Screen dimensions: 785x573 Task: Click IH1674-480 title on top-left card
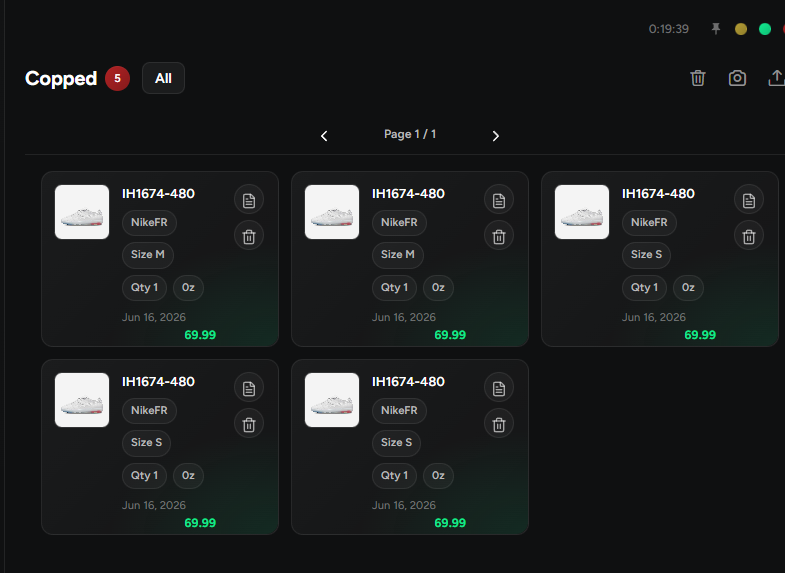tap(158, 194)
